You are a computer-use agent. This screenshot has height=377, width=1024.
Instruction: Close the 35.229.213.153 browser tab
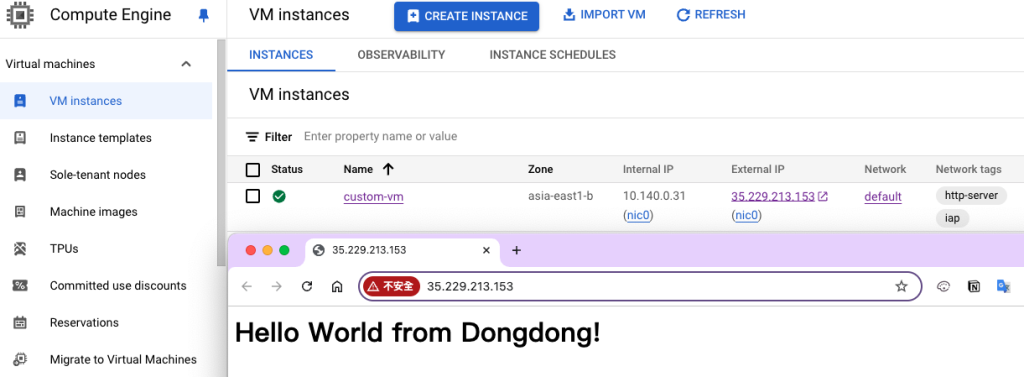(486, 250)
